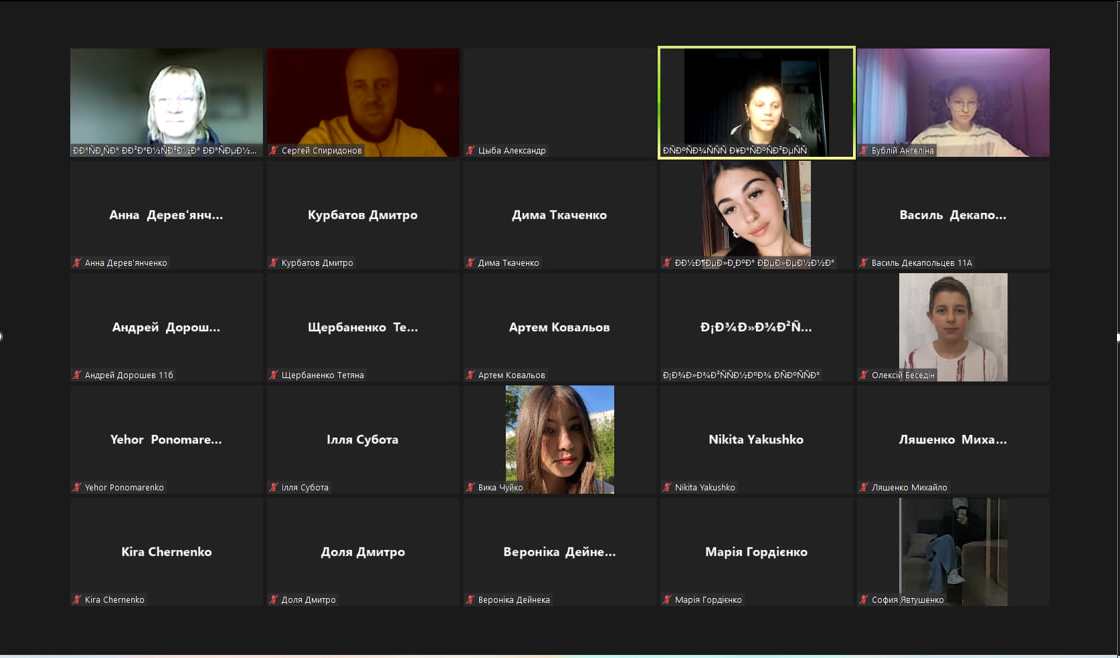Click the small name label "София Явтушенко"
Screen dimensions: 1120x658
pyautogui.click(x=908, y=599)
